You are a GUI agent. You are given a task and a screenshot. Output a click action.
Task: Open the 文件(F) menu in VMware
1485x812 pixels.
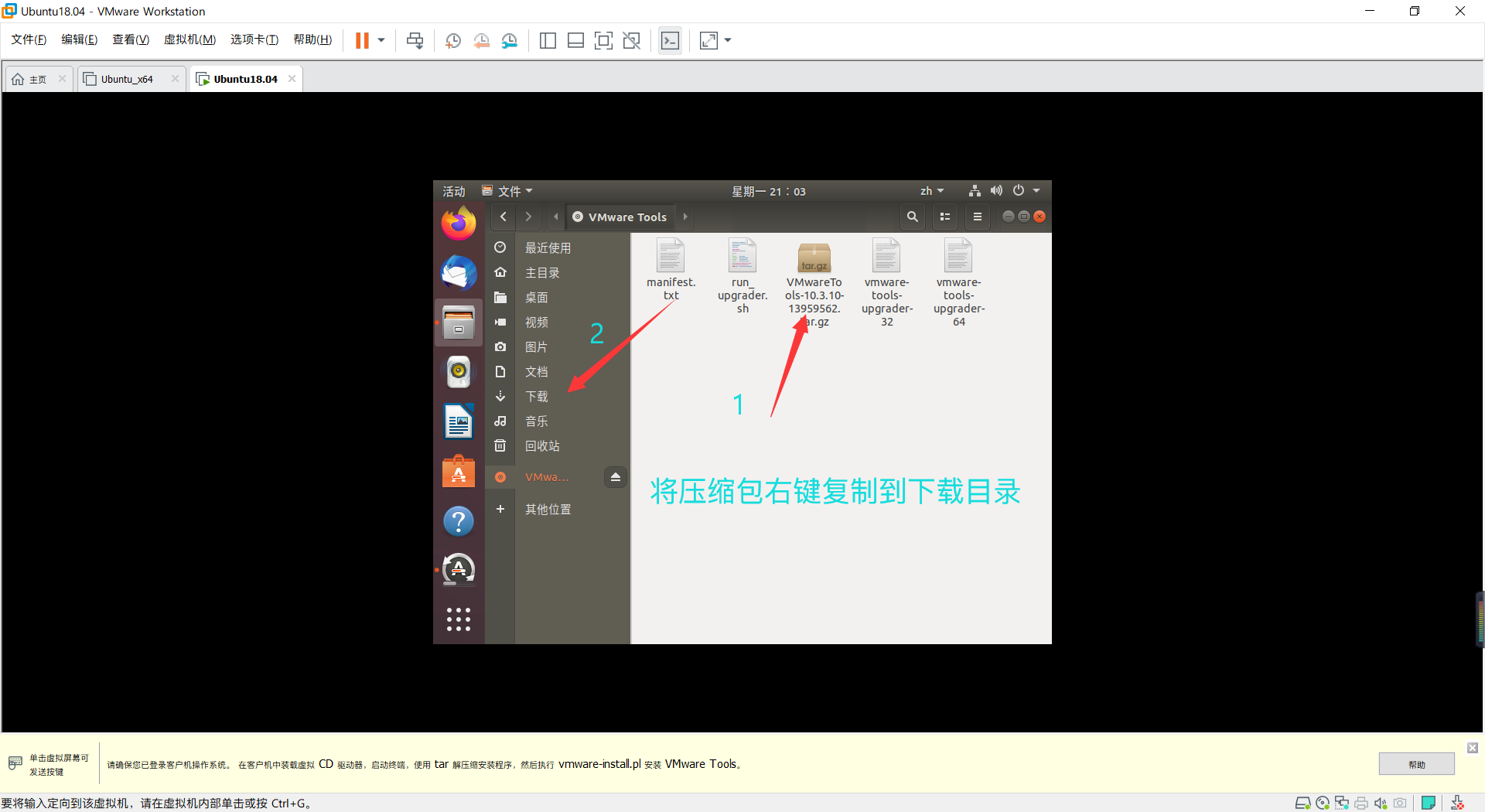point(29,39)
